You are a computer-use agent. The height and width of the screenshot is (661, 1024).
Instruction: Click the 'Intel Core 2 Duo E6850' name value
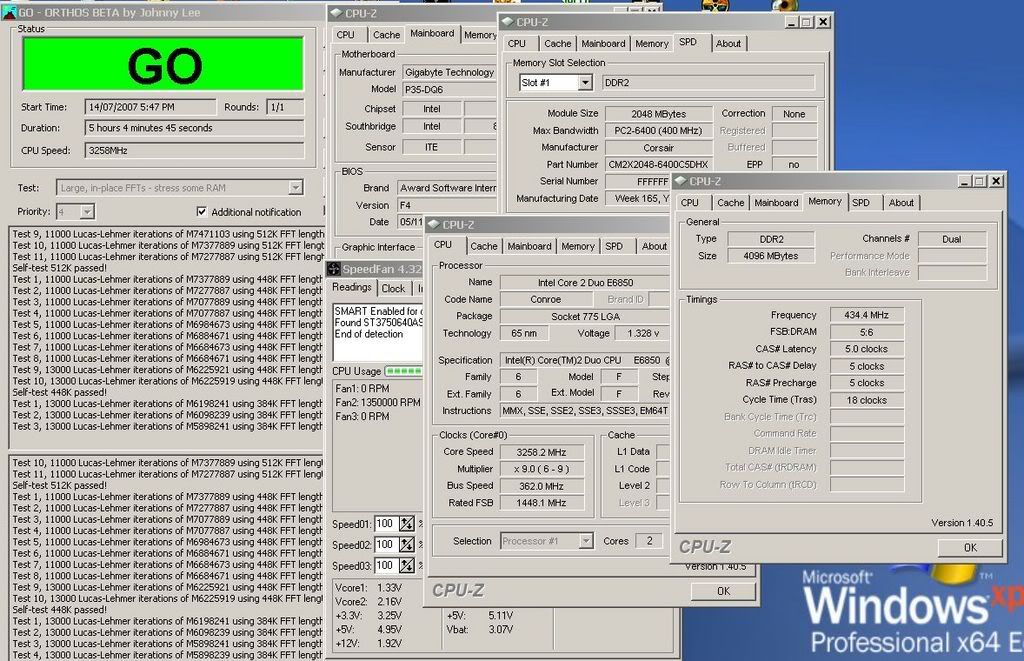pyautogui.click(x=585, y=283)
